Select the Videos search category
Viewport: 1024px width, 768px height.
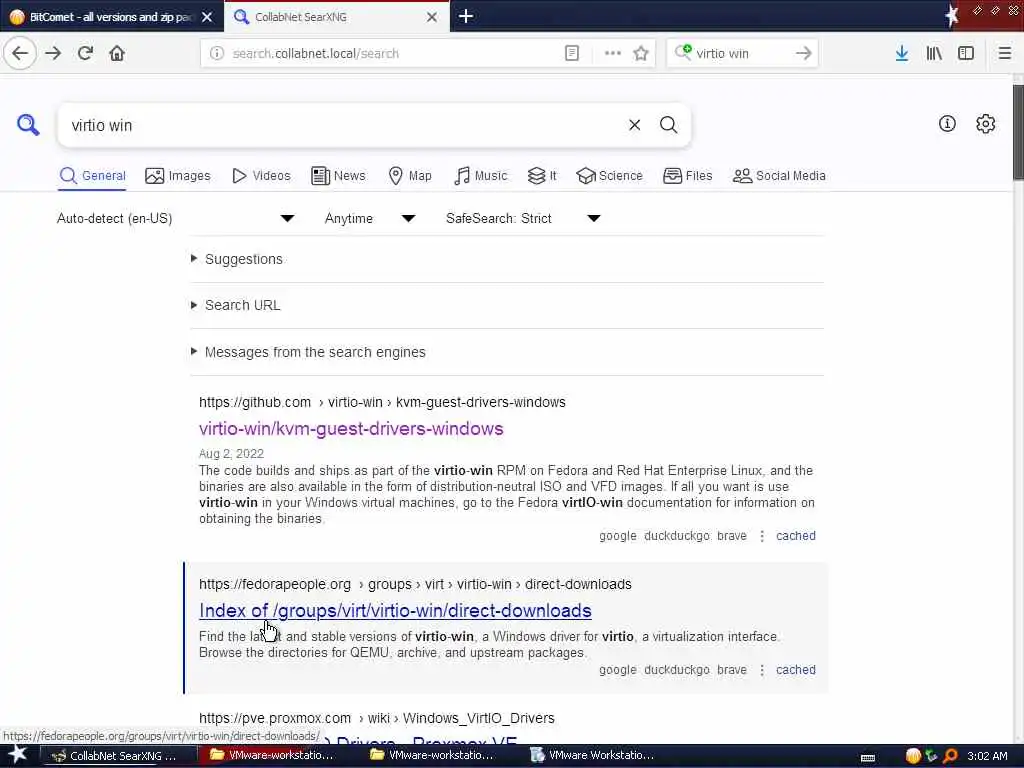tap(261, 176)
